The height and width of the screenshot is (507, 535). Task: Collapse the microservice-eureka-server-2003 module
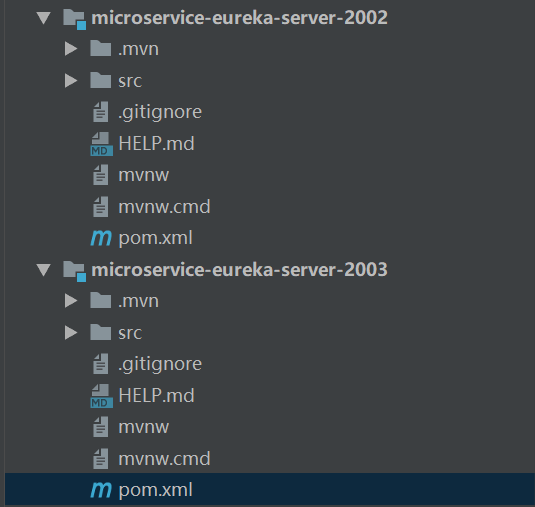[44, 270]
